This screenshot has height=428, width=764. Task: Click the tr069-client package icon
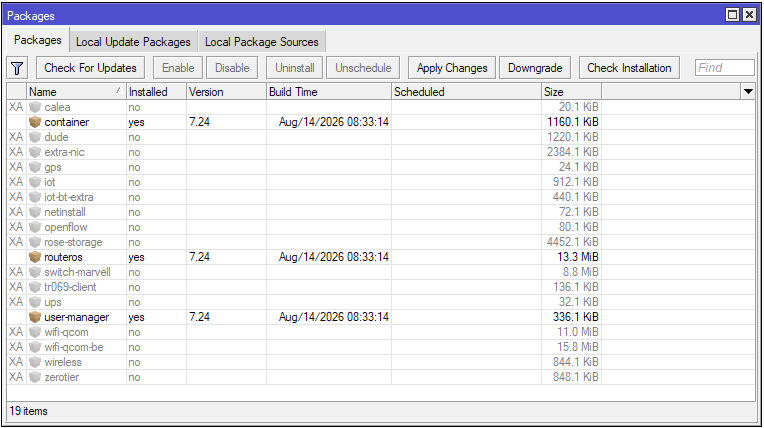tap(35, 287)
